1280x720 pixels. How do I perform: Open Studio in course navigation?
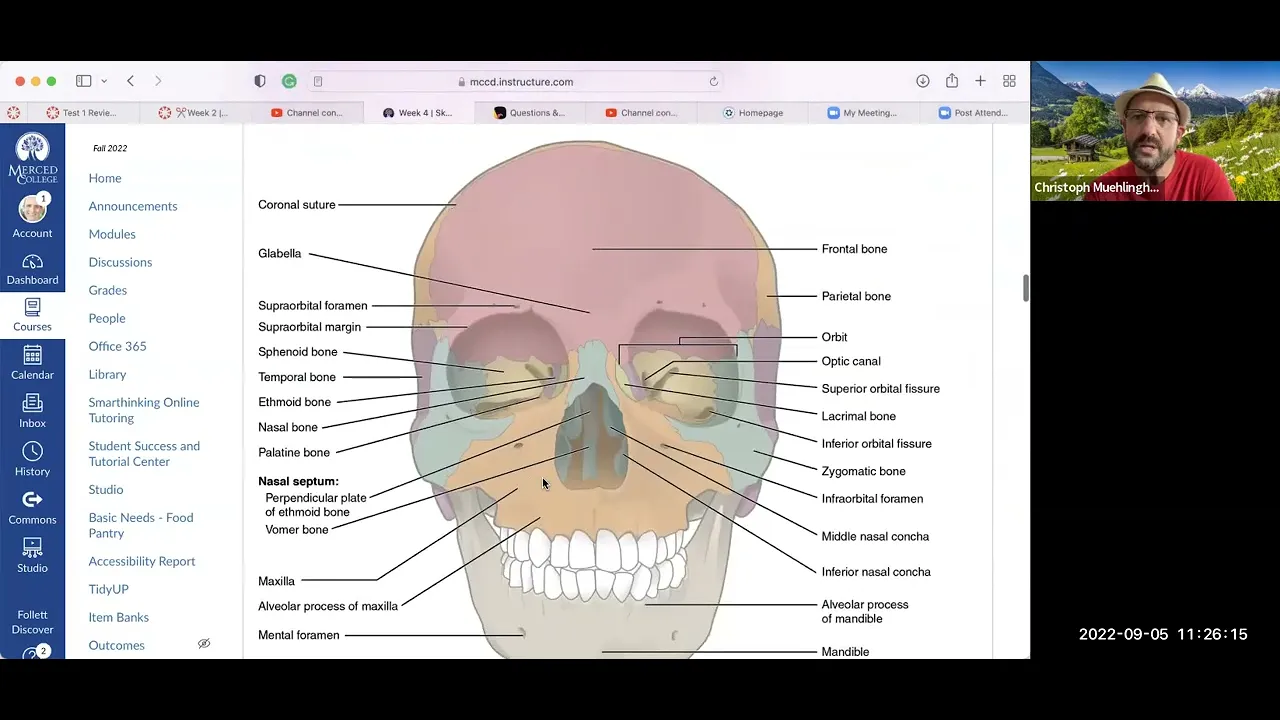(x=106, y=489)
